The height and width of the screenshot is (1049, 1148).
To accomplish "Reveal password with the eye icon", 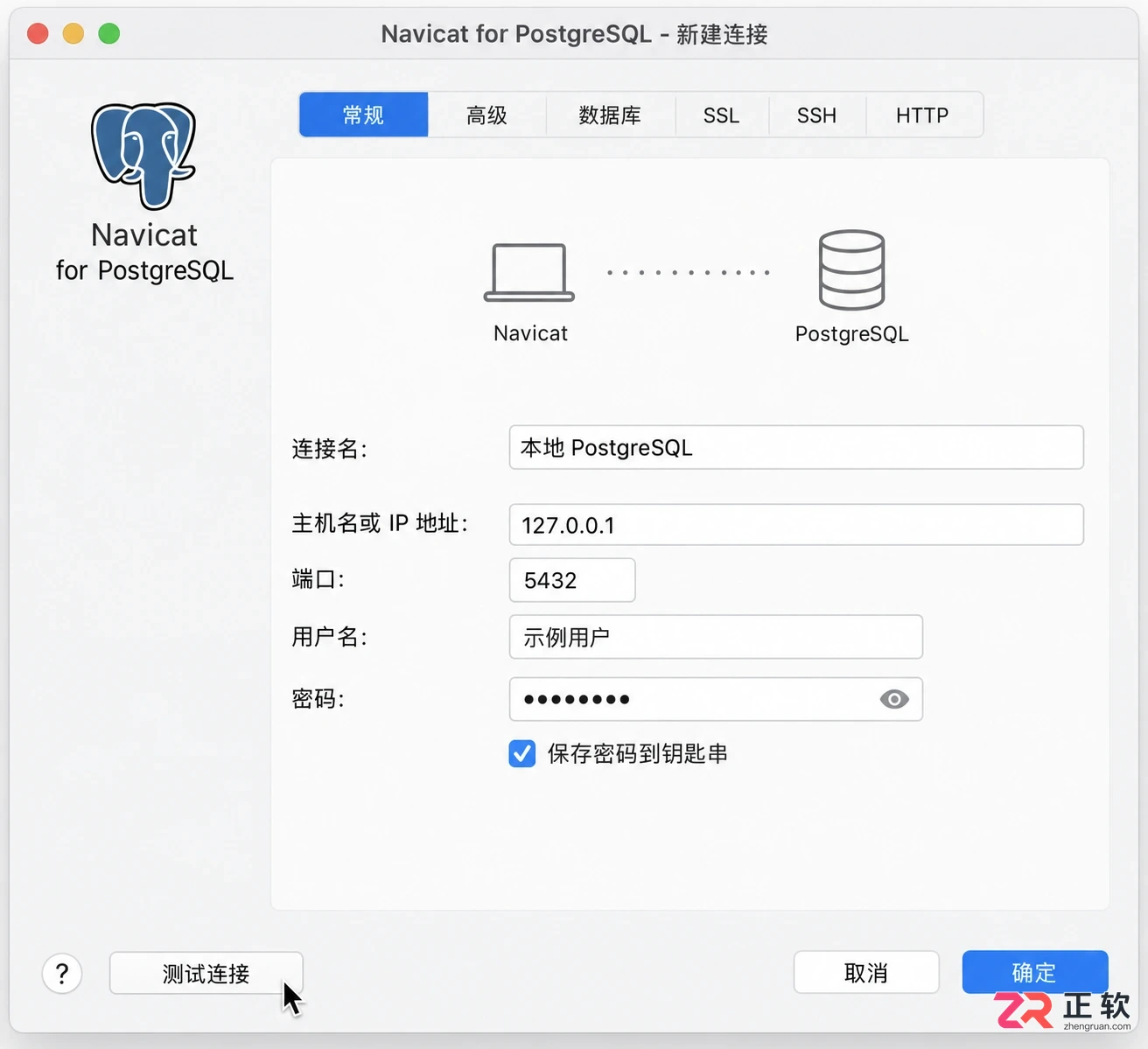I will [x=894, y=699].
